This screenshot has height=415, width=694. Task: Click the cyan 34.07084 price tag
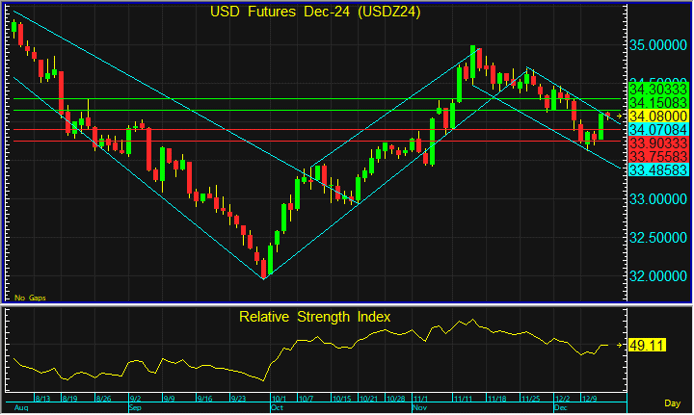(657, 130)
